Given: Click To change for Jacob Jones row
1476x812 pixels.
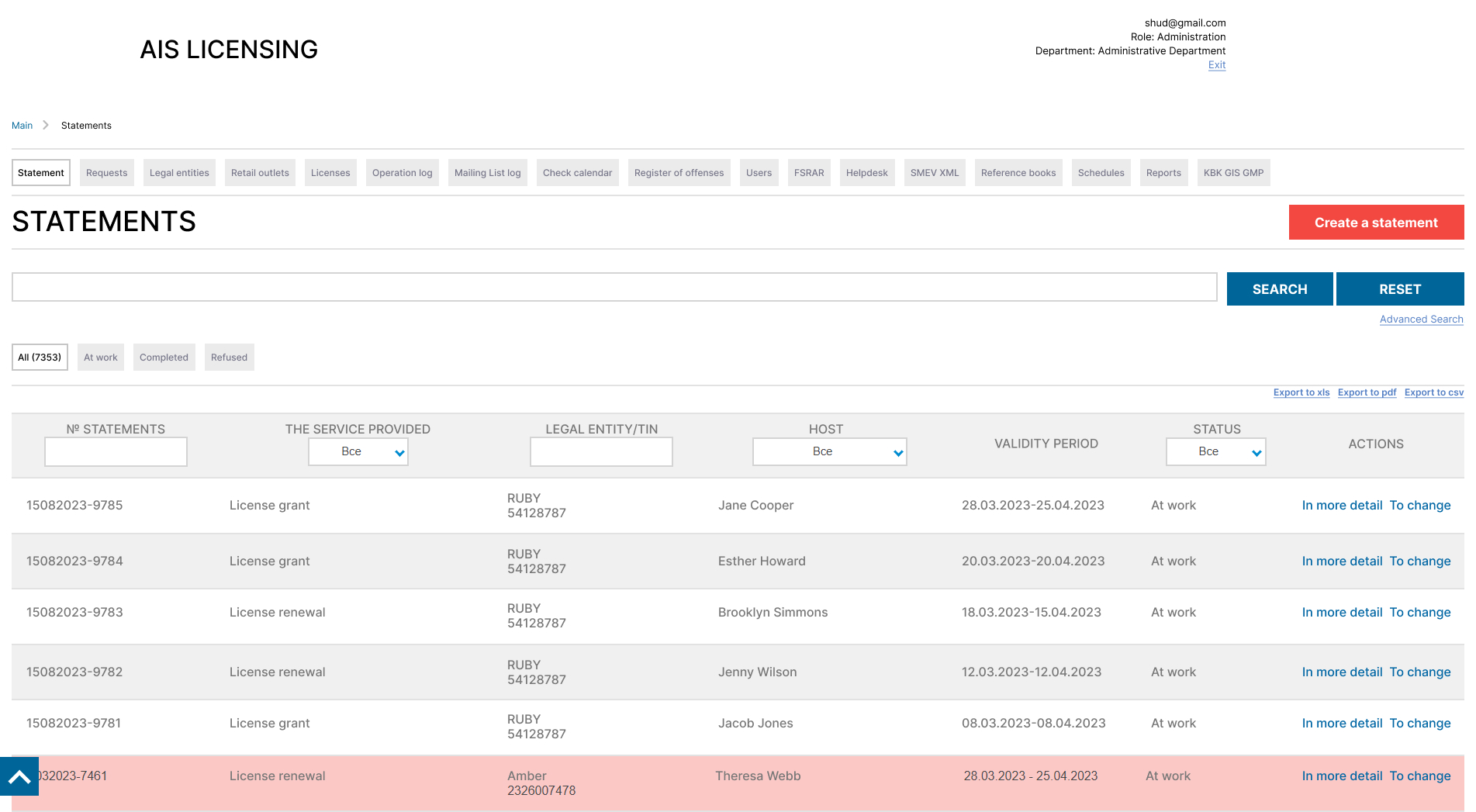Looking at the screenshot, I should (x=1420, y=723).
